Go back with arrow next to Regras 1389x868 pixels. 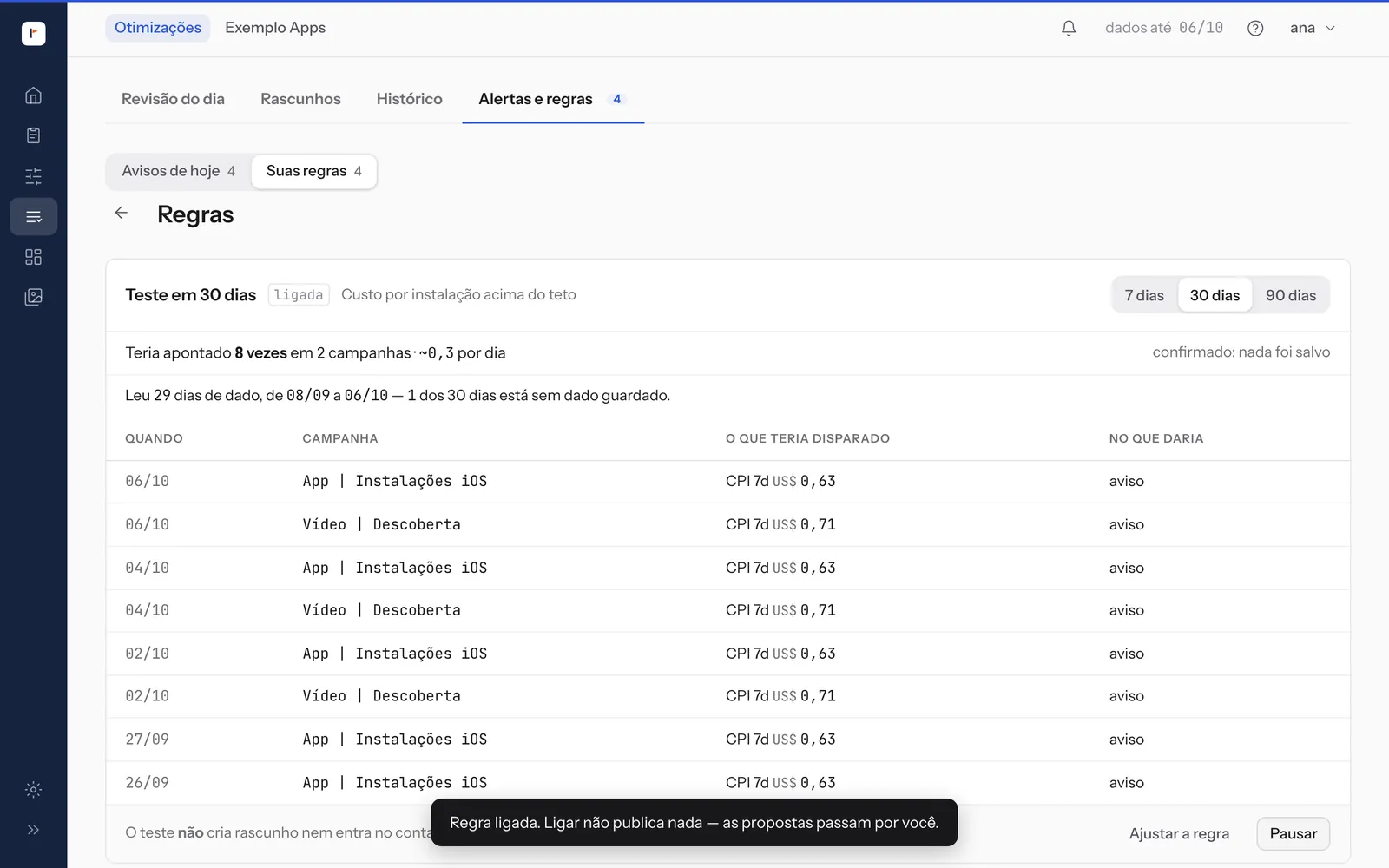click(x=122, y=213)
